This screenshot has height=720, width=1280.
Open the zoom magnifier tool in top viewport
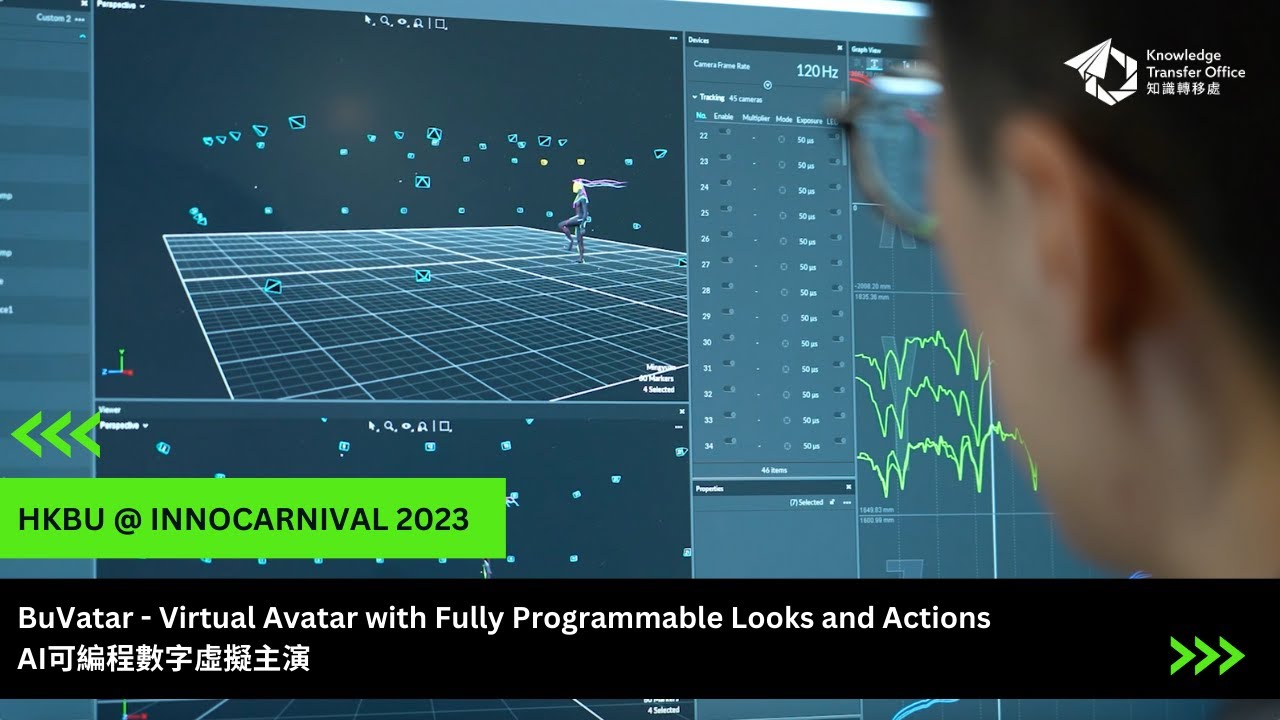point(385,20)
